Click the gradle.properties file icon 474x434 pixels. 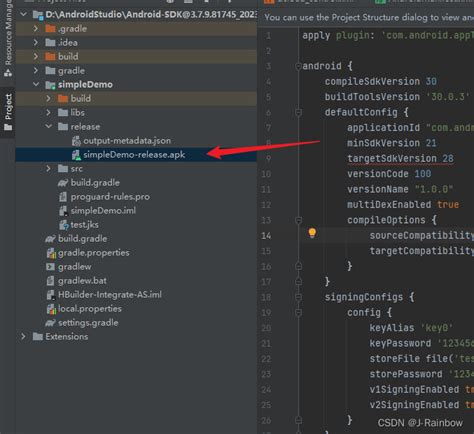[51, 253]
